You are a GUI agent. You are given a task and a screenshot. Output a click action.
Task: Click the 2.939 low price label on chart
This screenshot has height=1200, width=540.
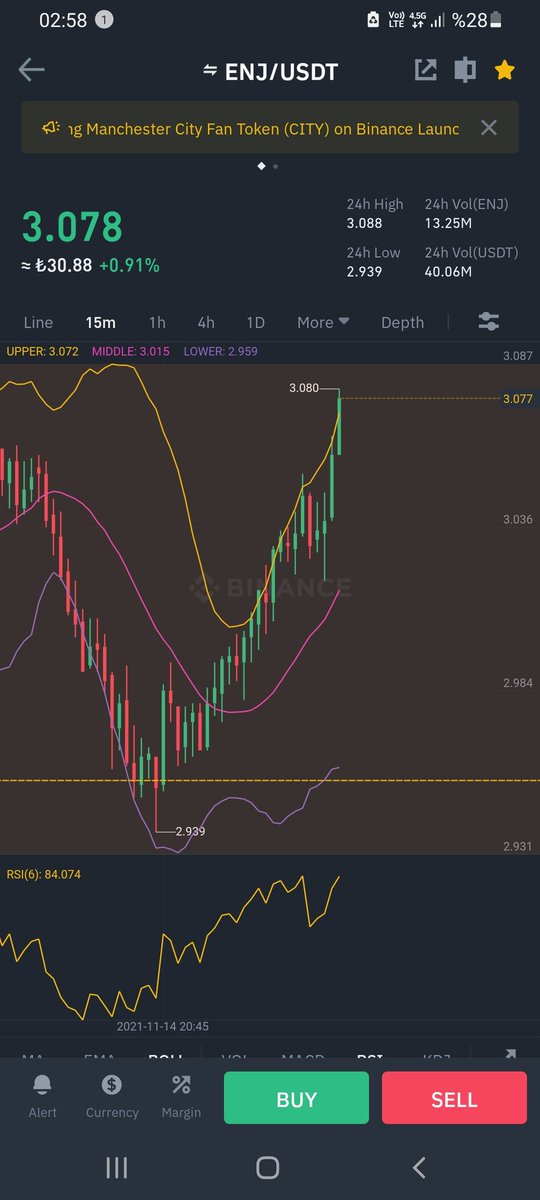(190, 831)
